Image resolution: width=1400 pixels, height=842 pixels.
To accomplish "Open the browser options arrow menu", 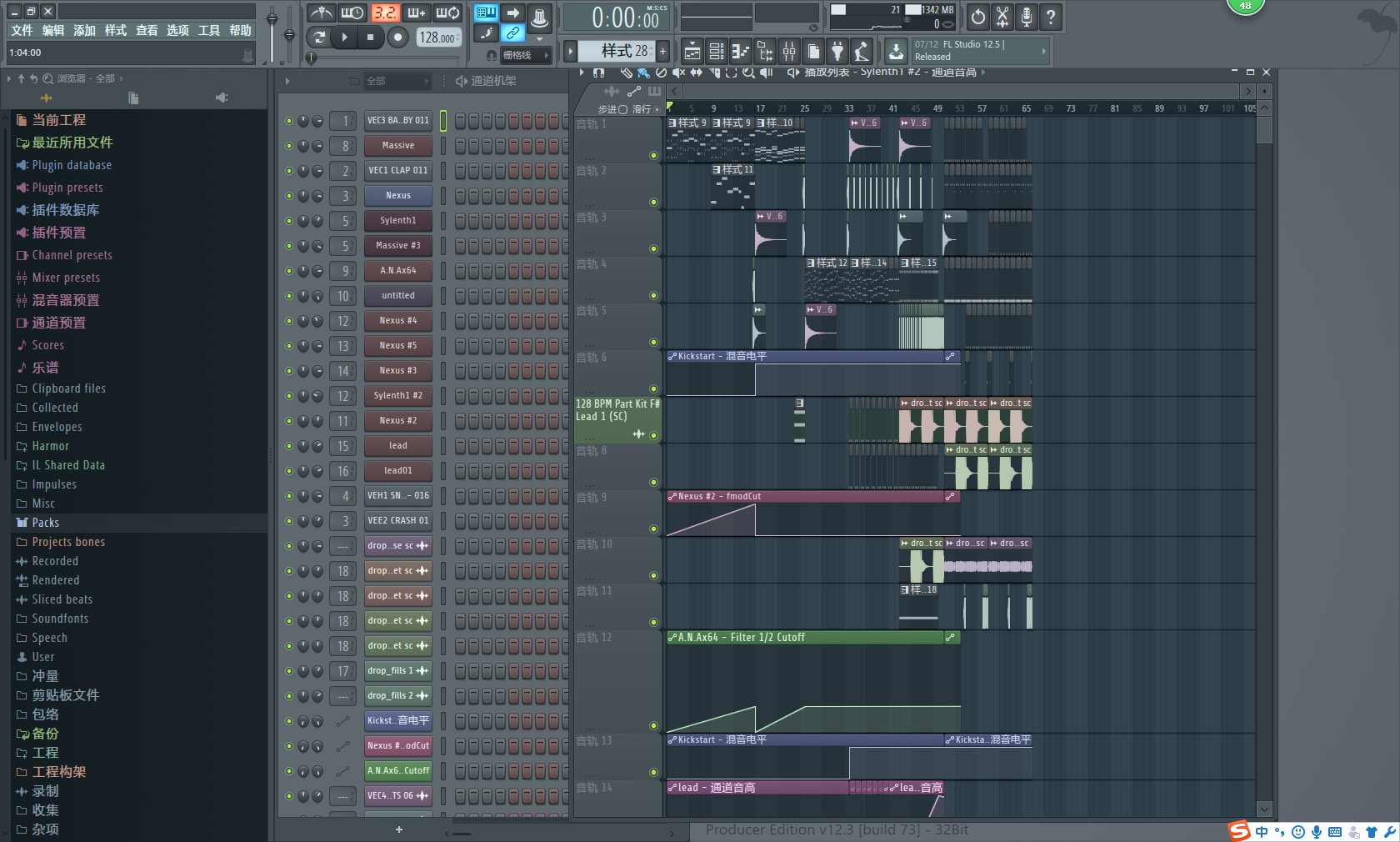I will [9, 78].
